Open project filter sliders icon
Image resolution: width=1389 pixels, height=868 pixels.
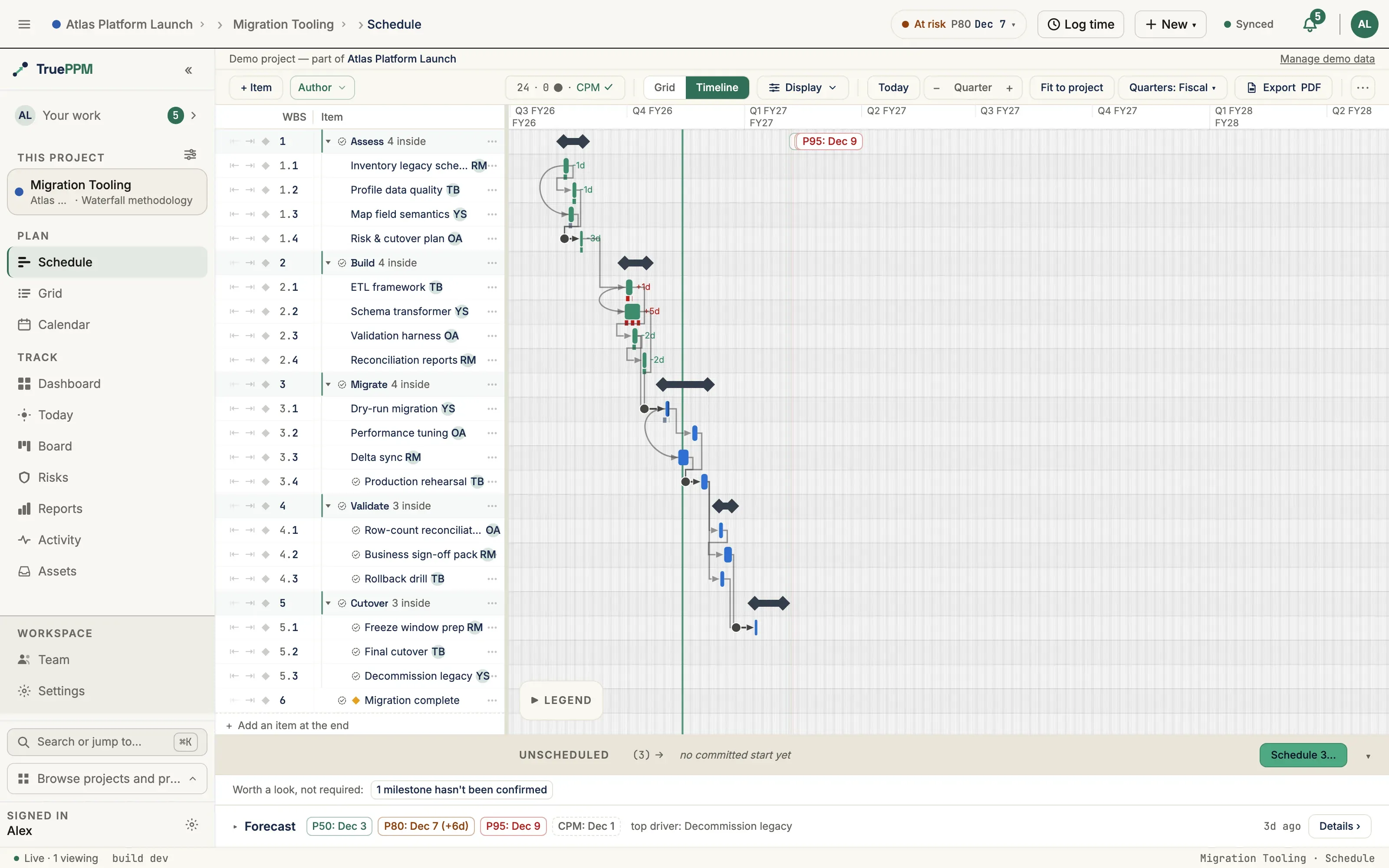190,155
